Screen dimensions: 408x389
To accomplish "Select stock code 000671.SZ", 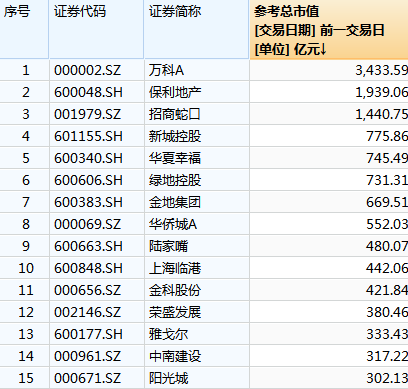I will coord(87,378).
